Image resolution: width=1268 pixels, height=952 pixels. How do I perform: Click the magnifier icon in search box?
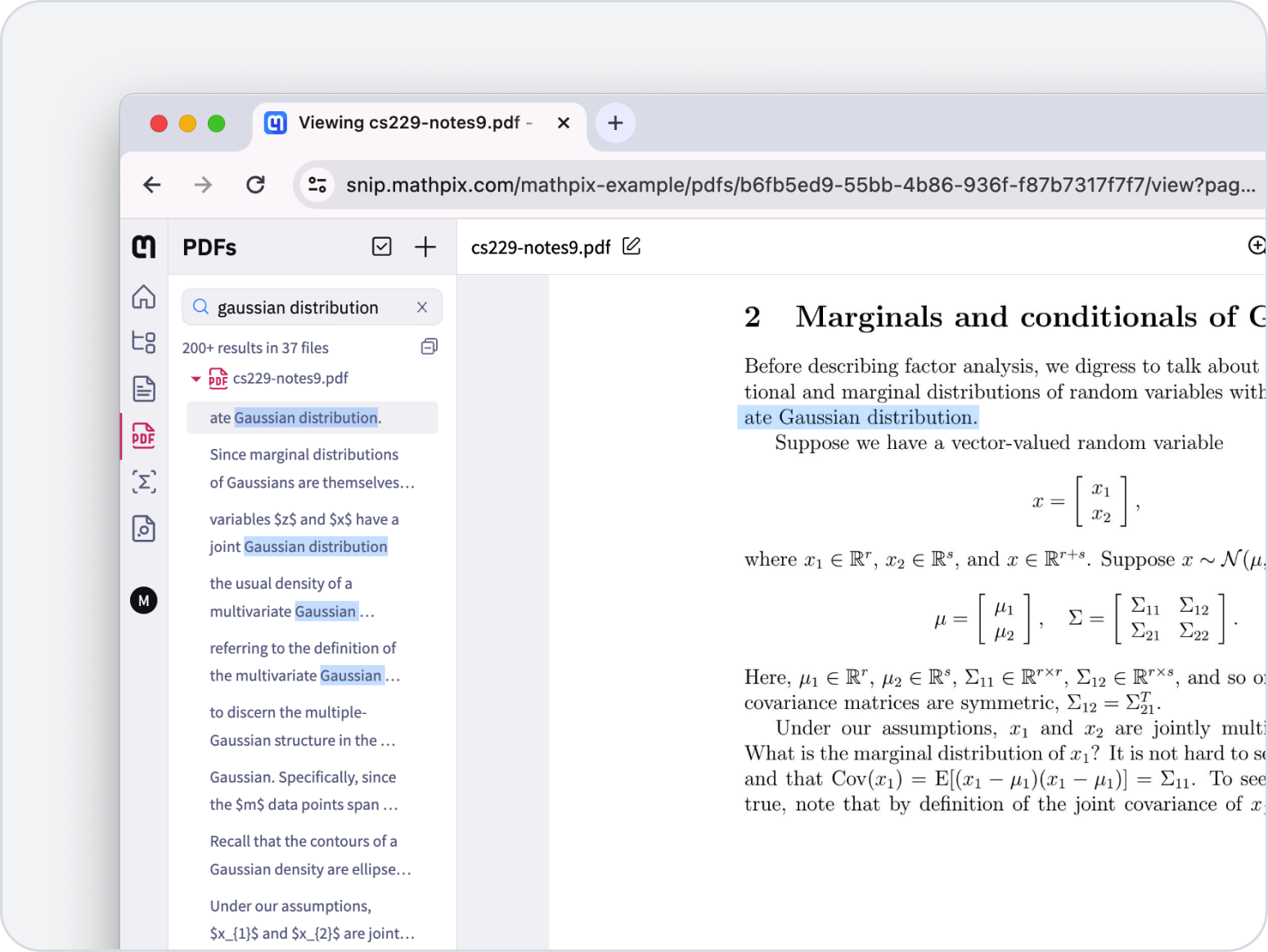click(x=200, y=307)
